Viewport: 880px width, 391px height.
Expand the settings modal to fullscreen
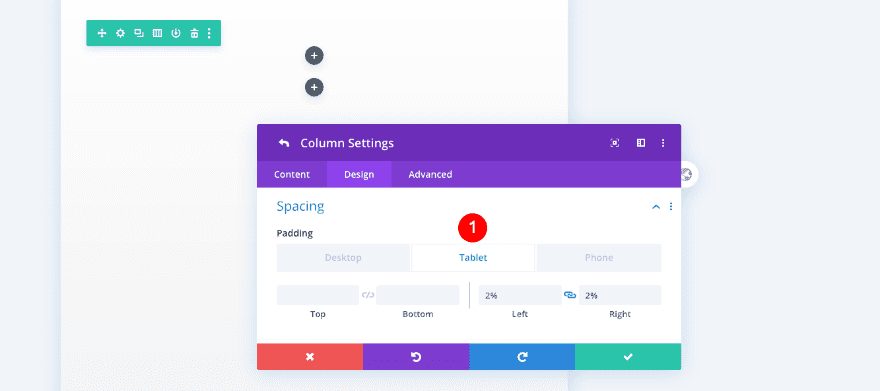pos(615,143)
